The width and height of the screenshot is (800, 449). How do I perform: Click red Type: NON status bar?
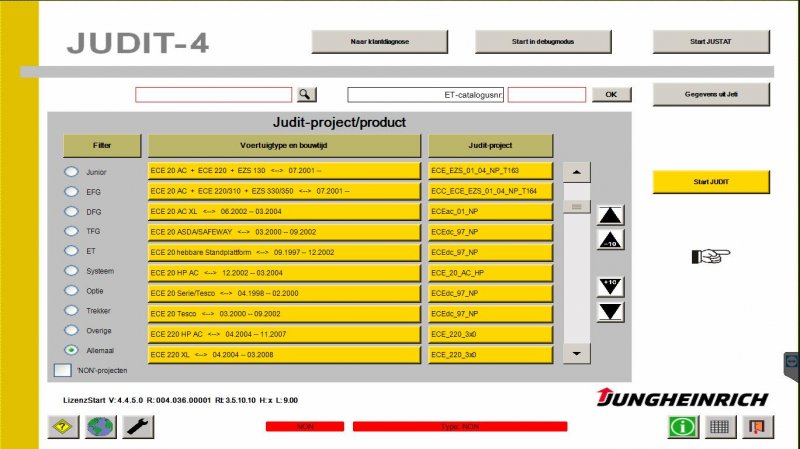pos(460,426)
